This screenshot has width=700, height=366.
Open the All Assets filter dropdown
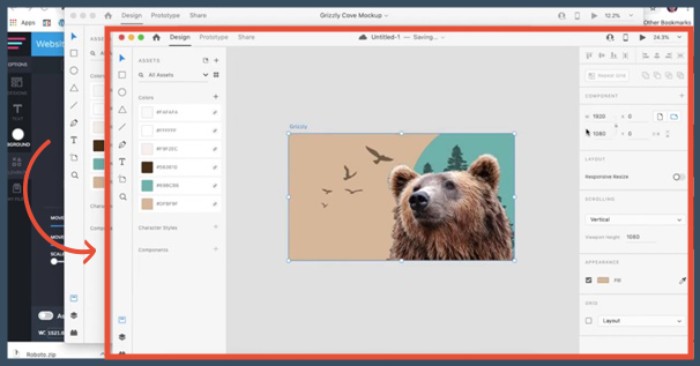pyautogui.click(x=173, y=75)
